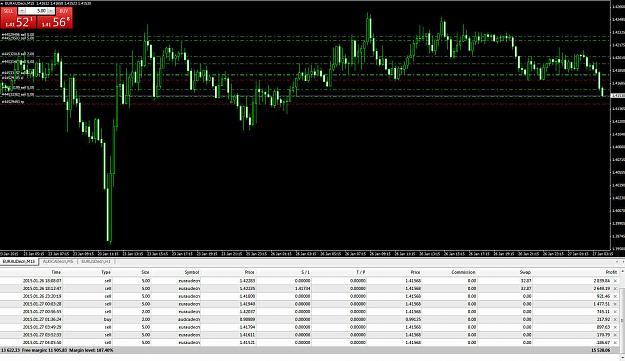The image size is (625, 361).
Task: Click the lot size field showing 5.00
Action: point(37,11)
